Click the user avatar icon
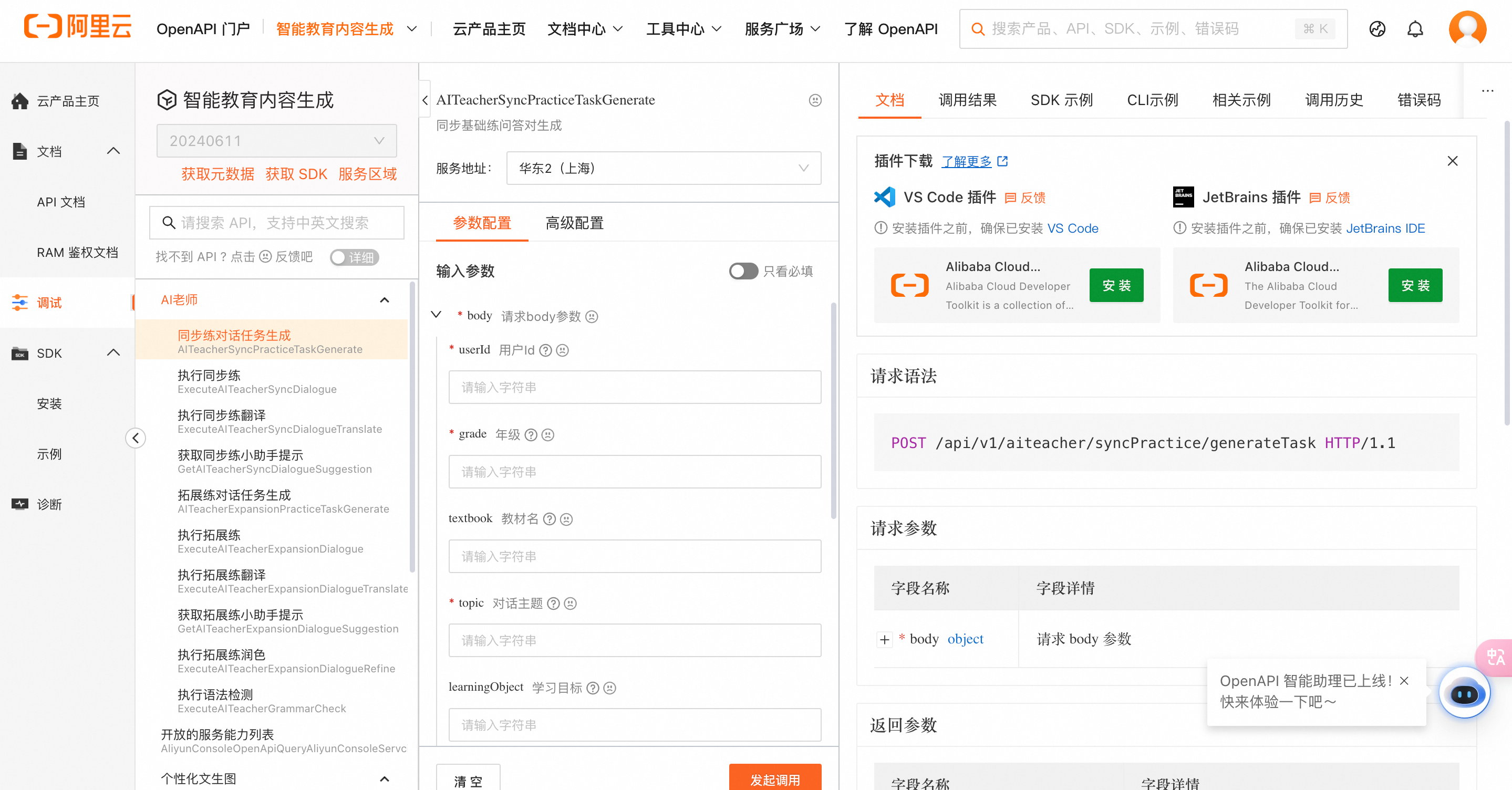The height and width of the screenshot is (790, 1512). coord(1467,29)
